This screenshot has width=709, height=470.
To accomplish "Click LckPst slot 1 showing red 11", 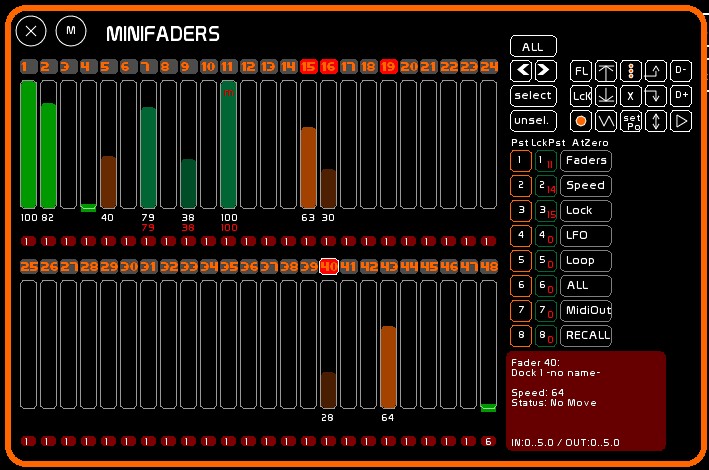I will click(x=546, y=161).
